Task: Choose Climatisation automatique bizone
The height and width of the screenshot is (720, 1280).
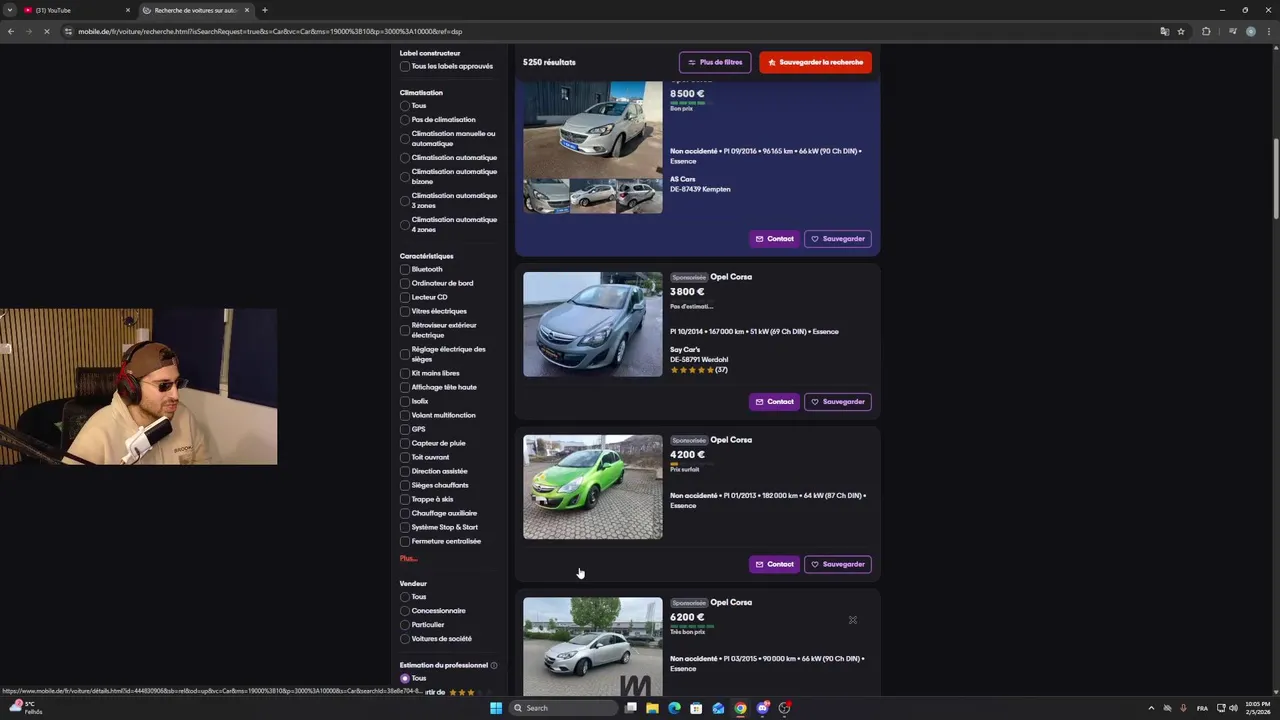Action: click(x=405, y=177)
